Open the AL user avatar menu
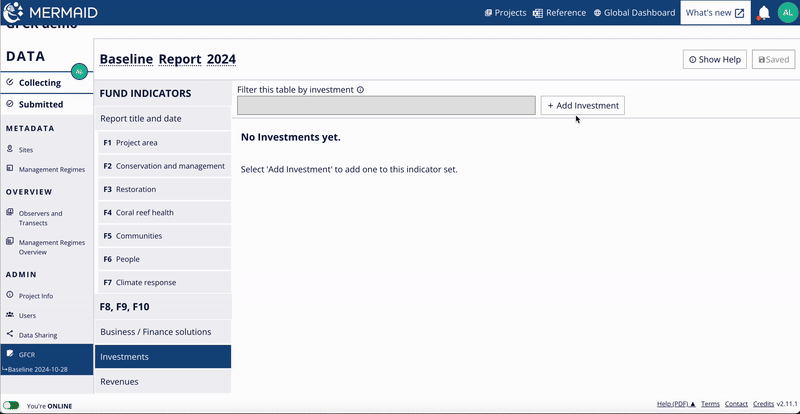The height and width of the screenshot is (414, 800). [x=787, y=12]
